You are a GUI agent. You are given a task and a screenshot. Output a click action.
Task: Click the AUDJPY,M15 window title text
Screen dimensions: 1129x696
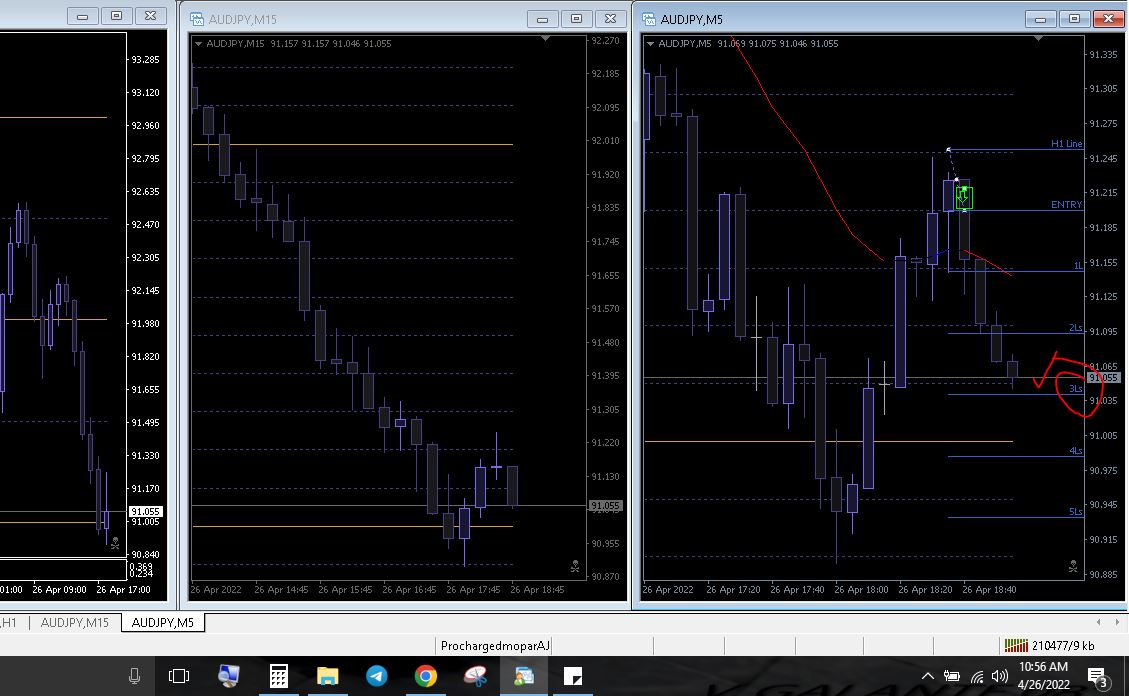[x=243, y=19]
